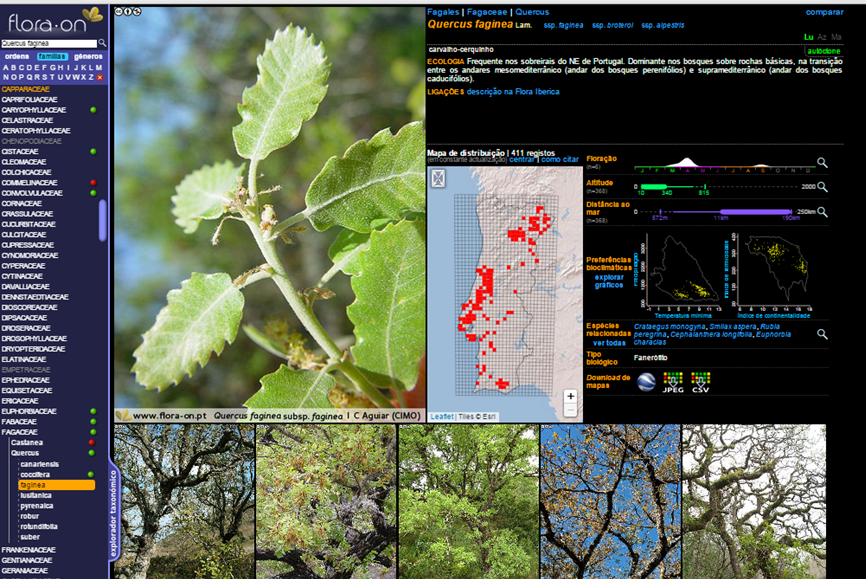
Task: Filter families by letter M
Action: pos(99,67)
